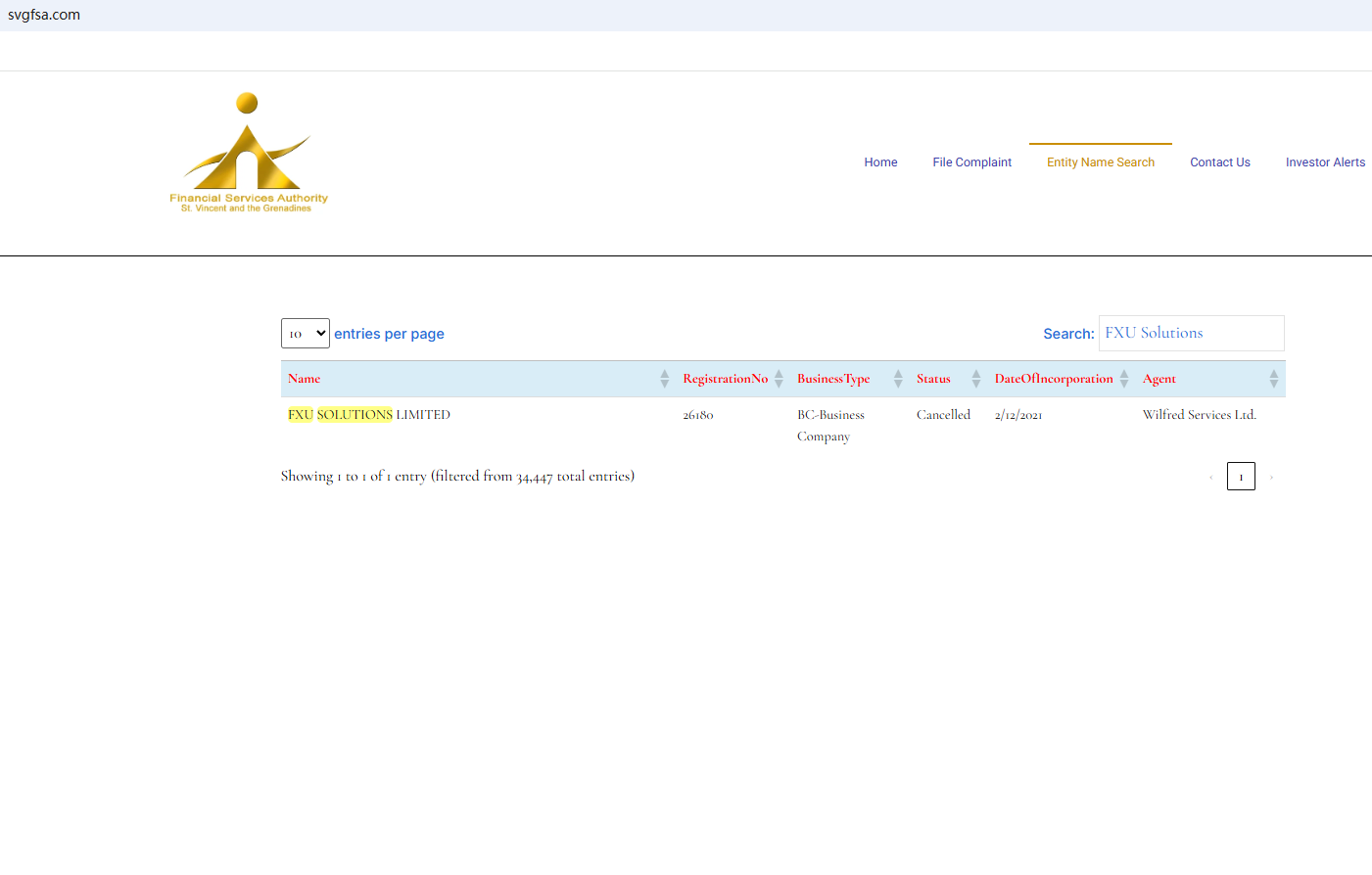This screenshot has width=1372, height=875.
Task: Go to the Contact Us page
Action: pos(1220,162)
